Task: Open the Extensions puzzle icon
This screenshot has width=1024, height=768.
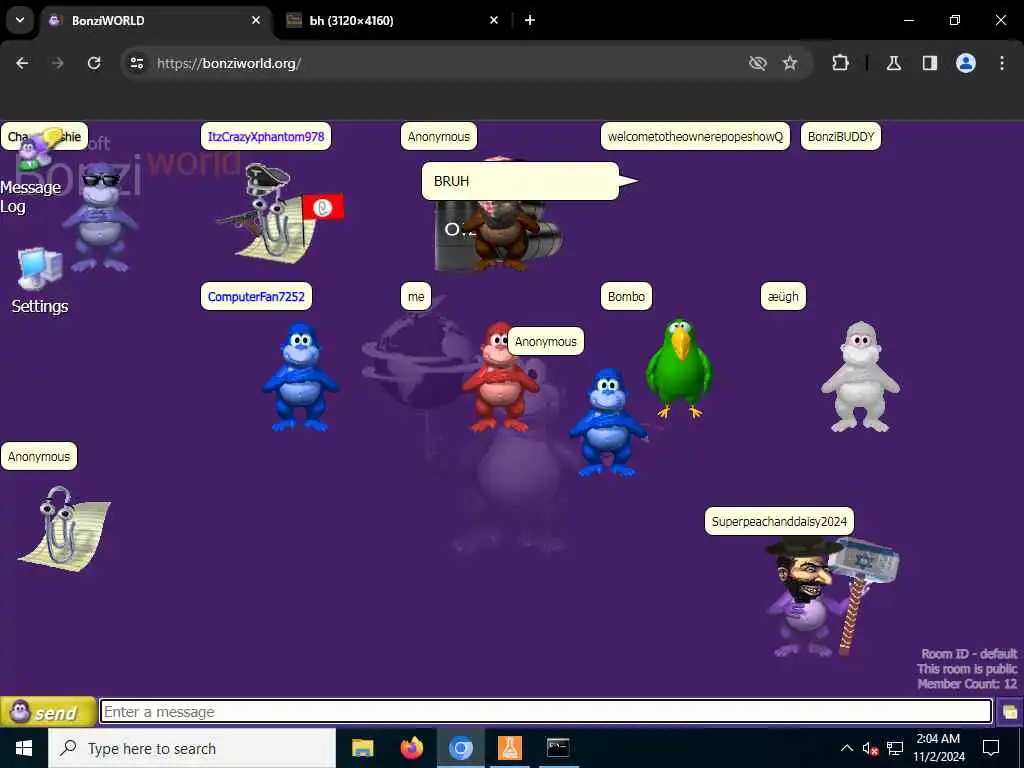Action: 840,63
